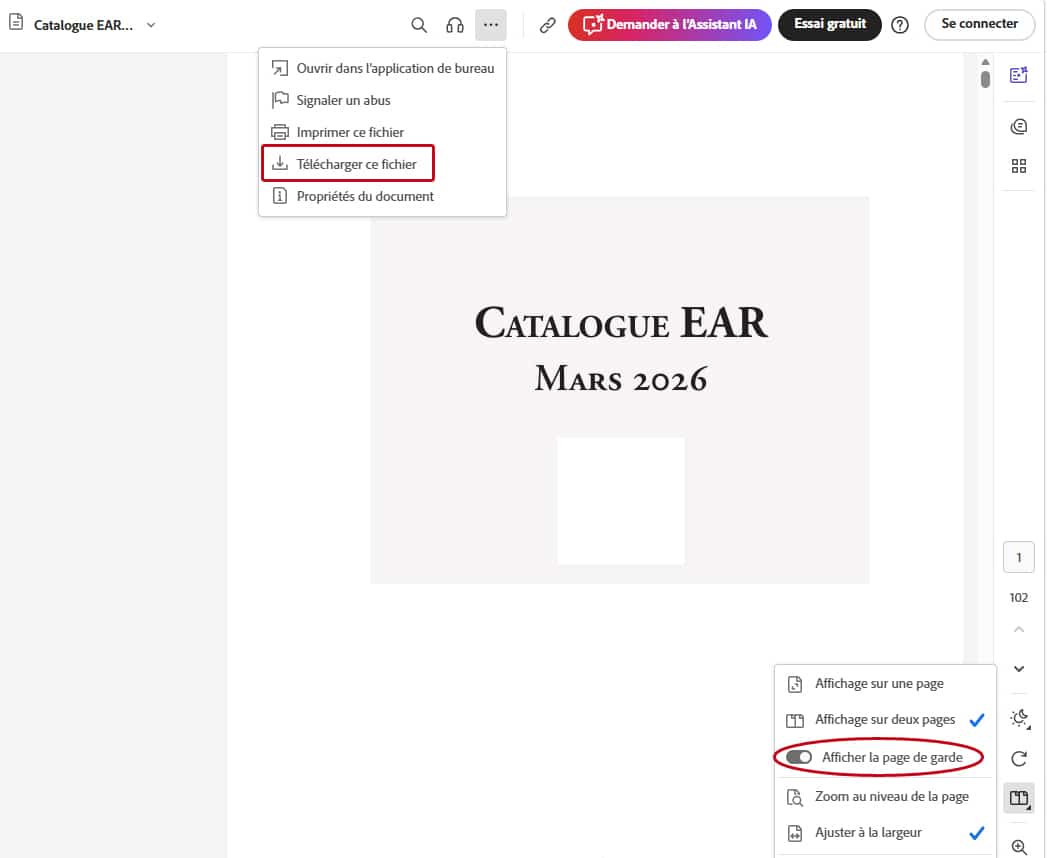Image resolution: width=1047 pixels, height=858 pixels.
Task: Click the headphones read-aloud icon
Action: point(455,25)
